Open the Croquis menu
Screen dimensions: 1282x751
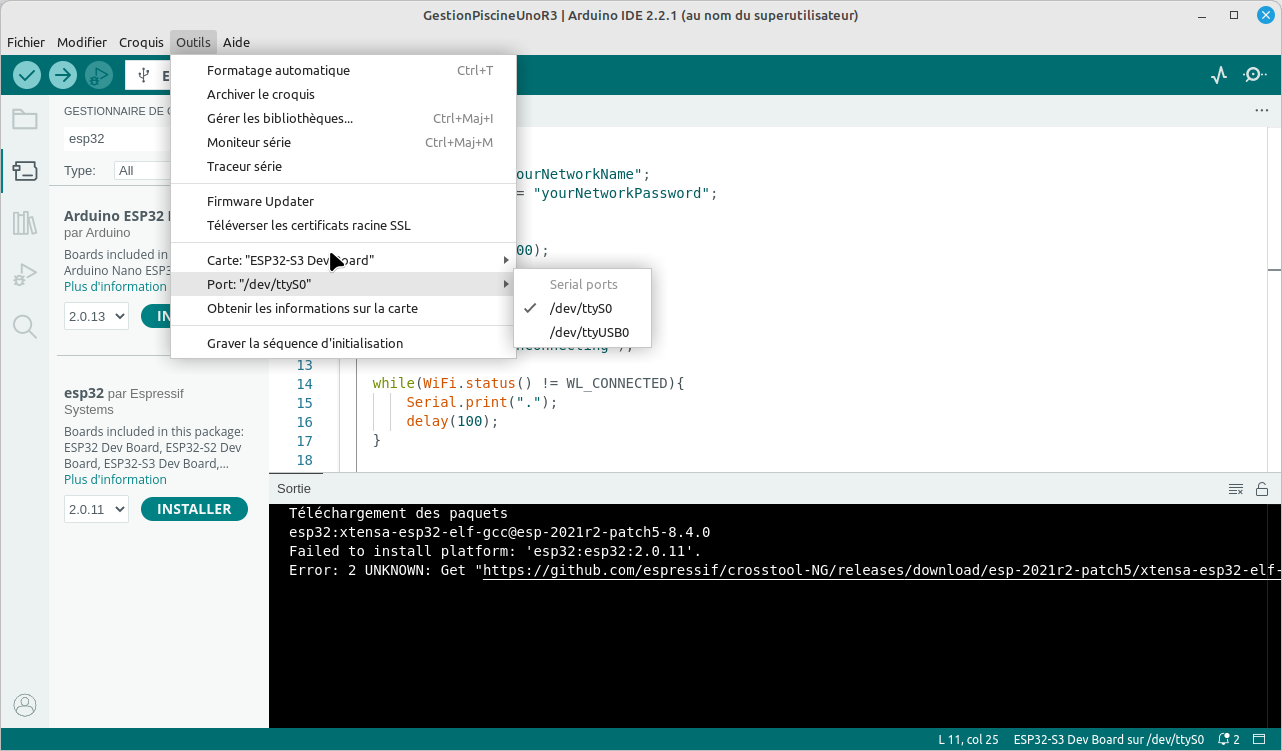pyautogui.click(x=141, y=42)
